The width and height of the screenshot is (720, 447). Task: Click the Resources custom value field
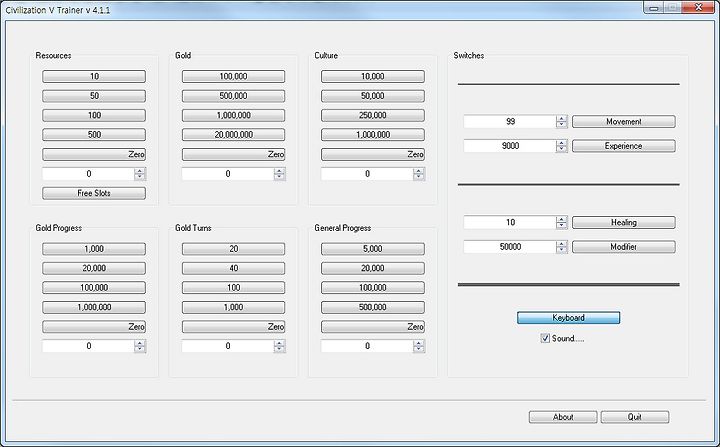tap(89, 174)
